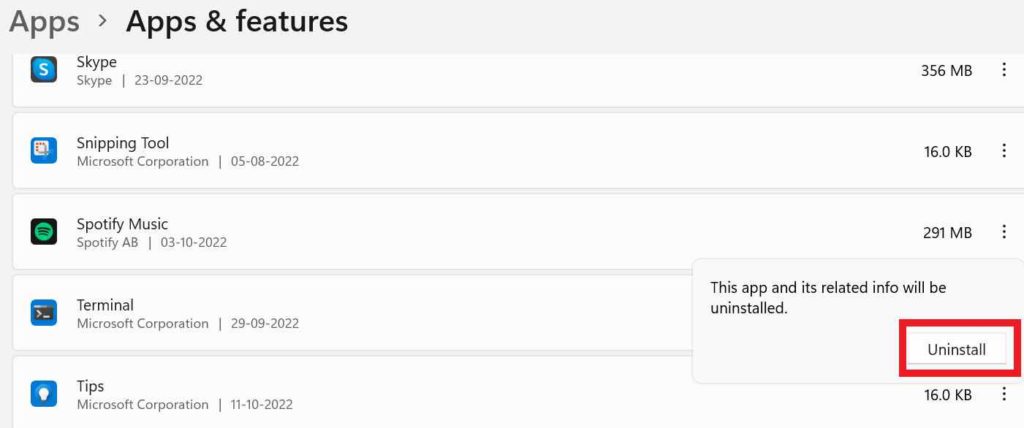Screen dimensions: 1024x428
Task: Open the three-dot menu for Spotify Music
Action: click(1003, 232)
